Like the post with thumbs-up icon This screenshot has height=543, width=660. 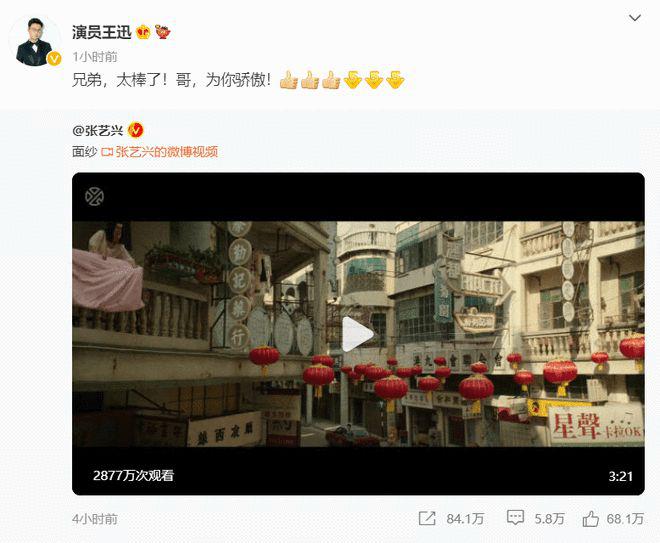591,518
